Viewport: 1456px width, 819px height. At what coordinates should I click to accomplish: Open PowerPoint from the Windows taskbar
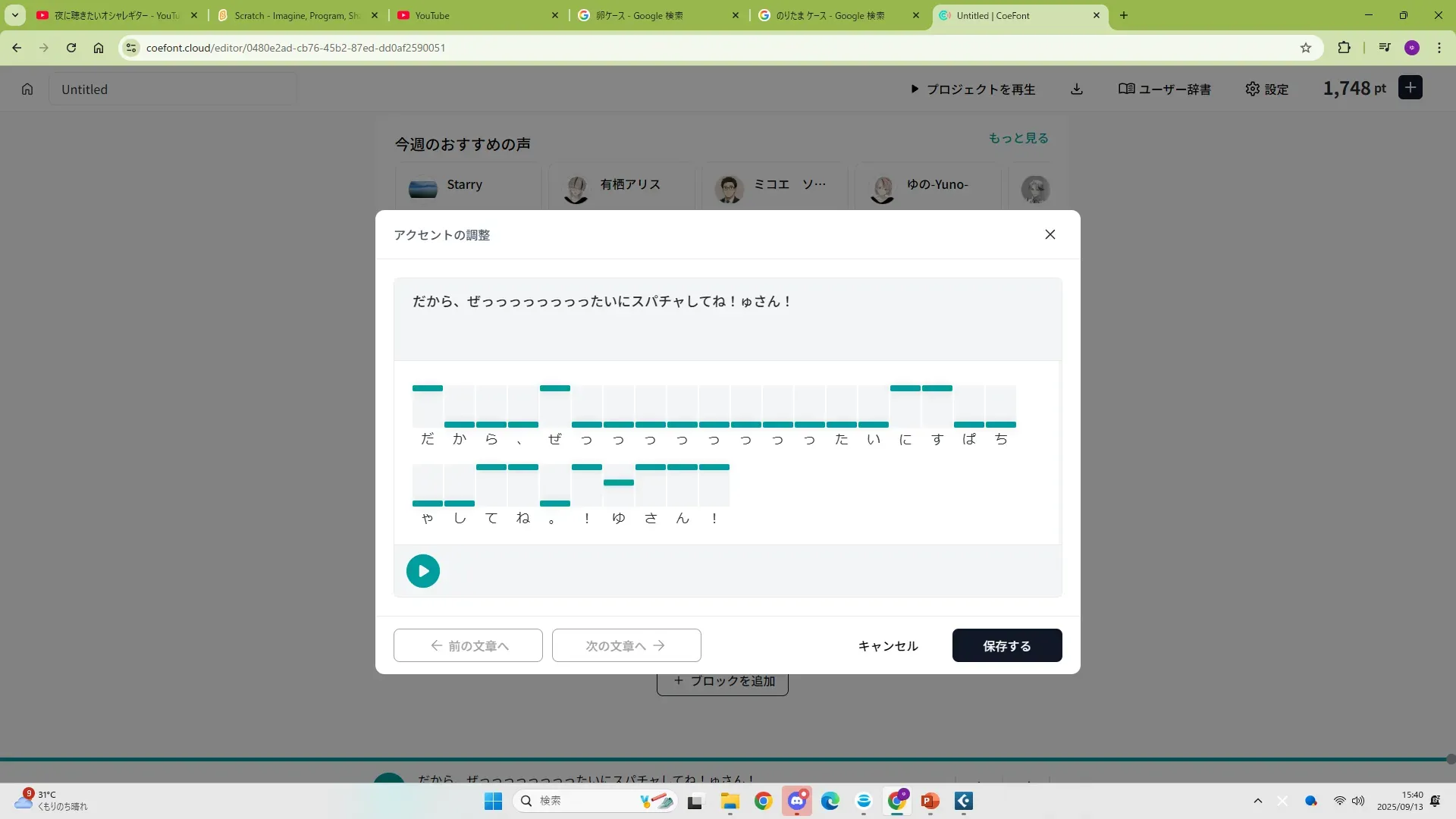[x=930, y=801]
